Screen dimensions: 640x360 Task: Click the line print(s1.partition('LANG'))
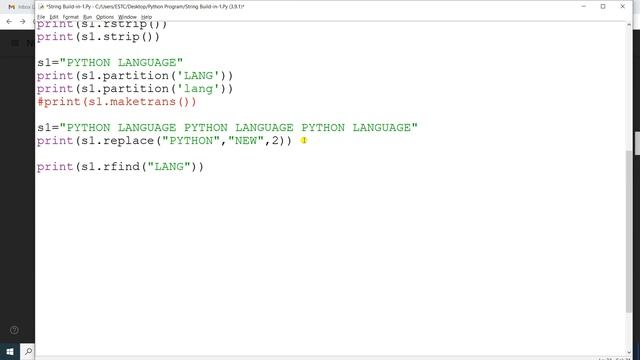tap(135, 76)
